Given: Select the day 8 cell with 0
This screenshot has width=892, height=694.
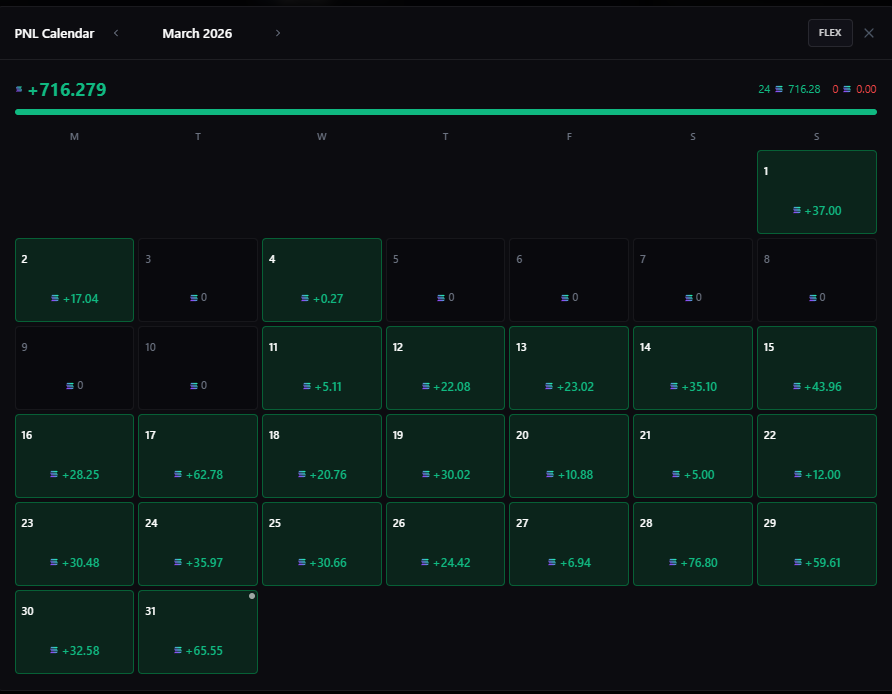Looking at the screenshot, I should click(x=816, y=280).
